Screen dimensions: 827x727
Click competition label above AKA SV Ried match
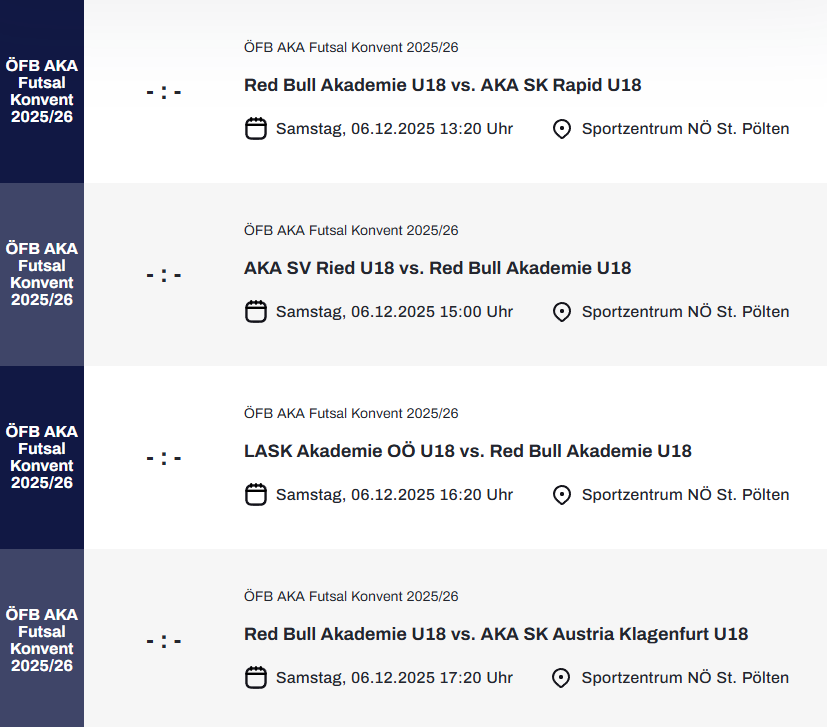[351, 230]
